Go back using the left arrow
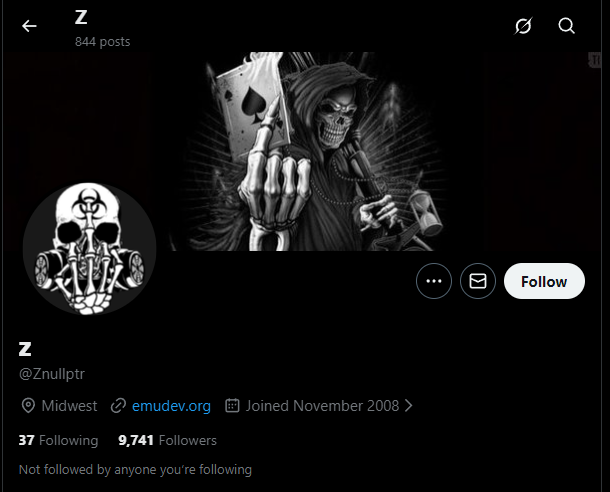 (x=29, y=26)
